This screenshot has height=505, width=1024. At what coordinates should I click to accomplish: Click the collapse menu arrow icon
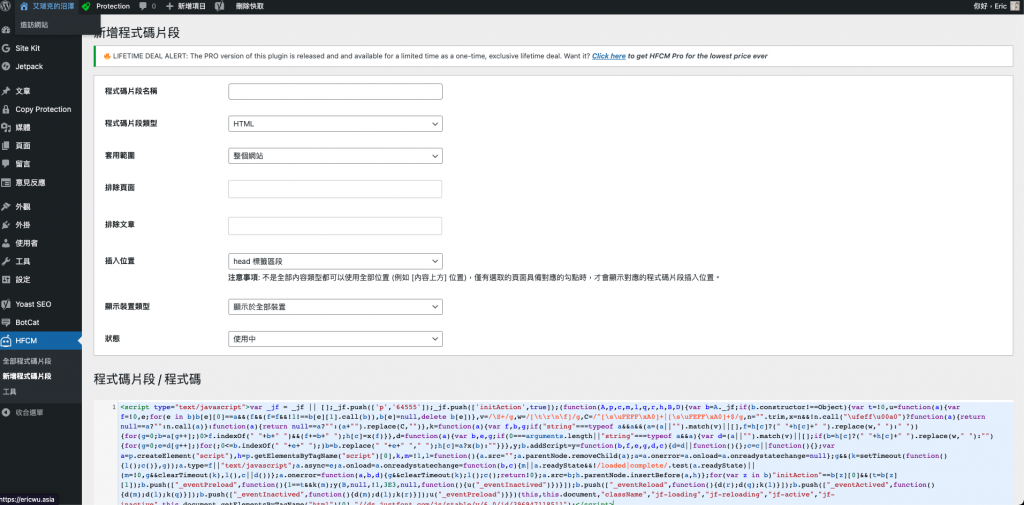[6, 412]
